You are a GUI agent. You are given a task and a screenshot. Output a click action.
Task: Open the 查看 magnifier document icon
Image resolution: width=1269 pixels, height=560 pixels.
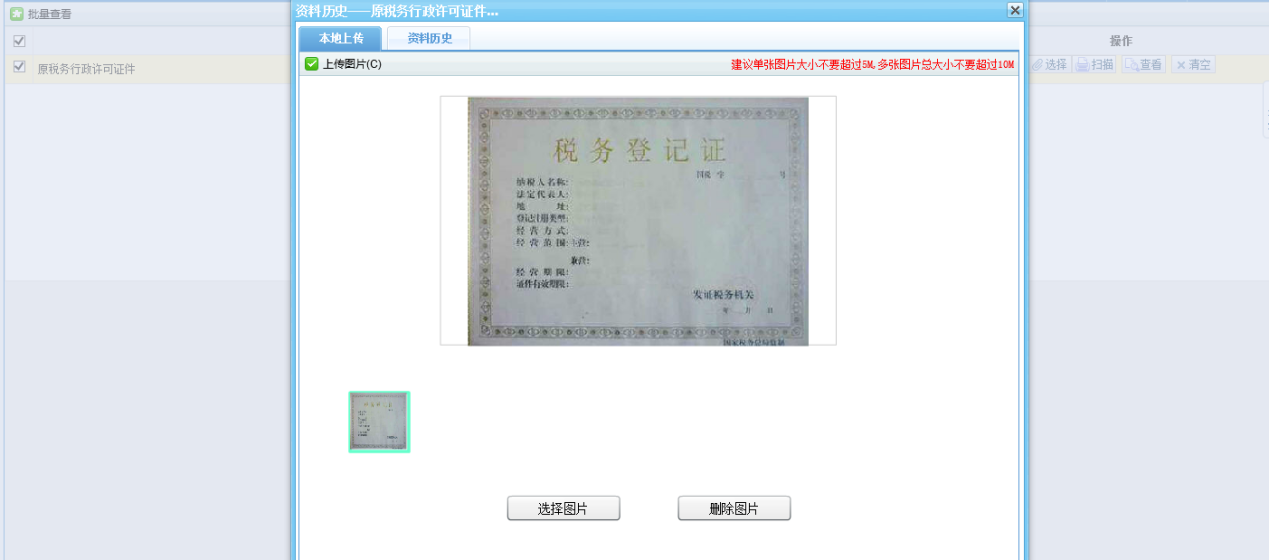coord(1131,65)
